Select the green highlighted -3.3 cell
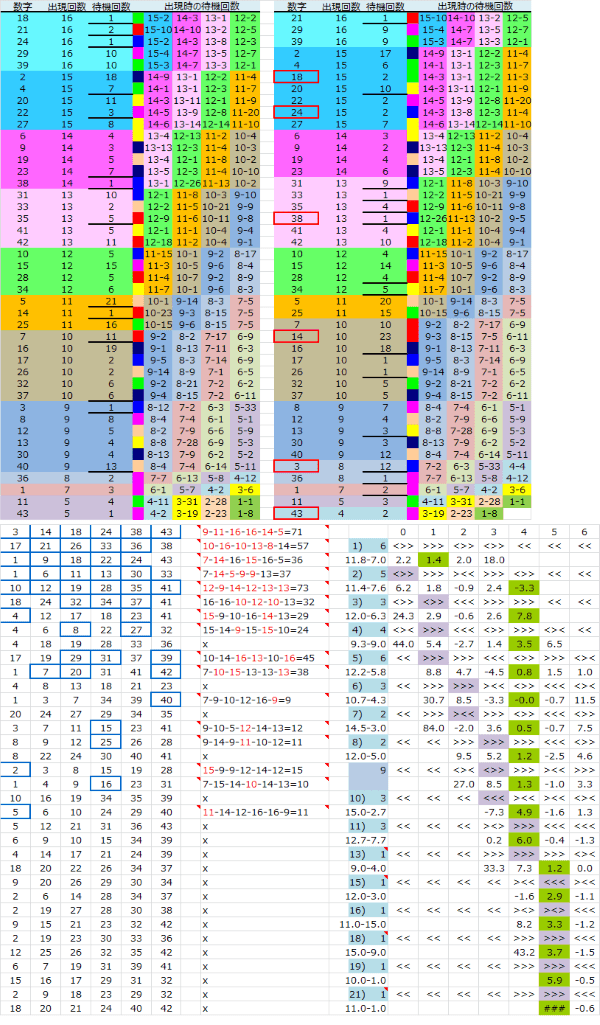 [x=524, y=588]
